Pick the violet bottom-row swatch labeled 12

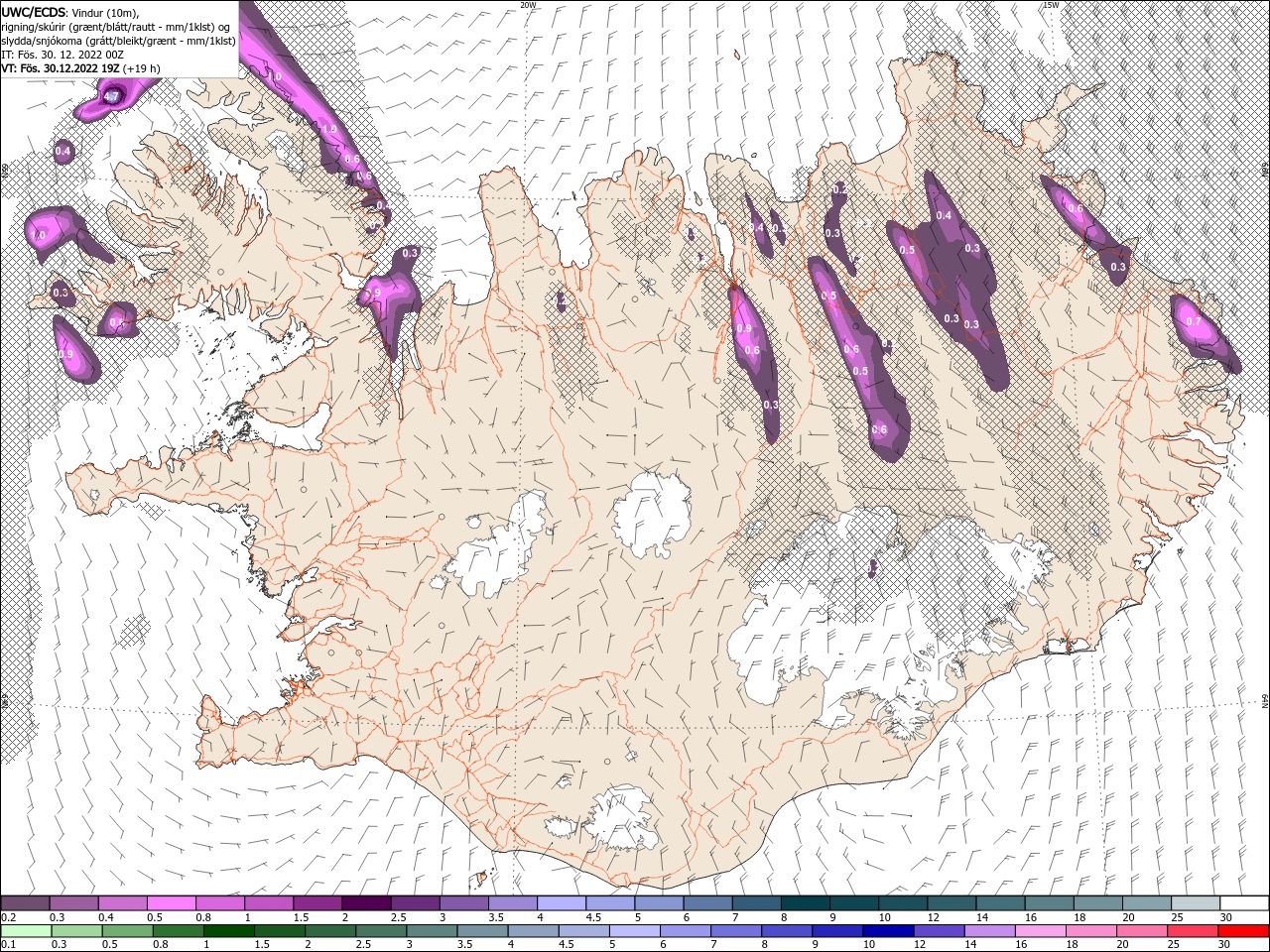point(939,931)
